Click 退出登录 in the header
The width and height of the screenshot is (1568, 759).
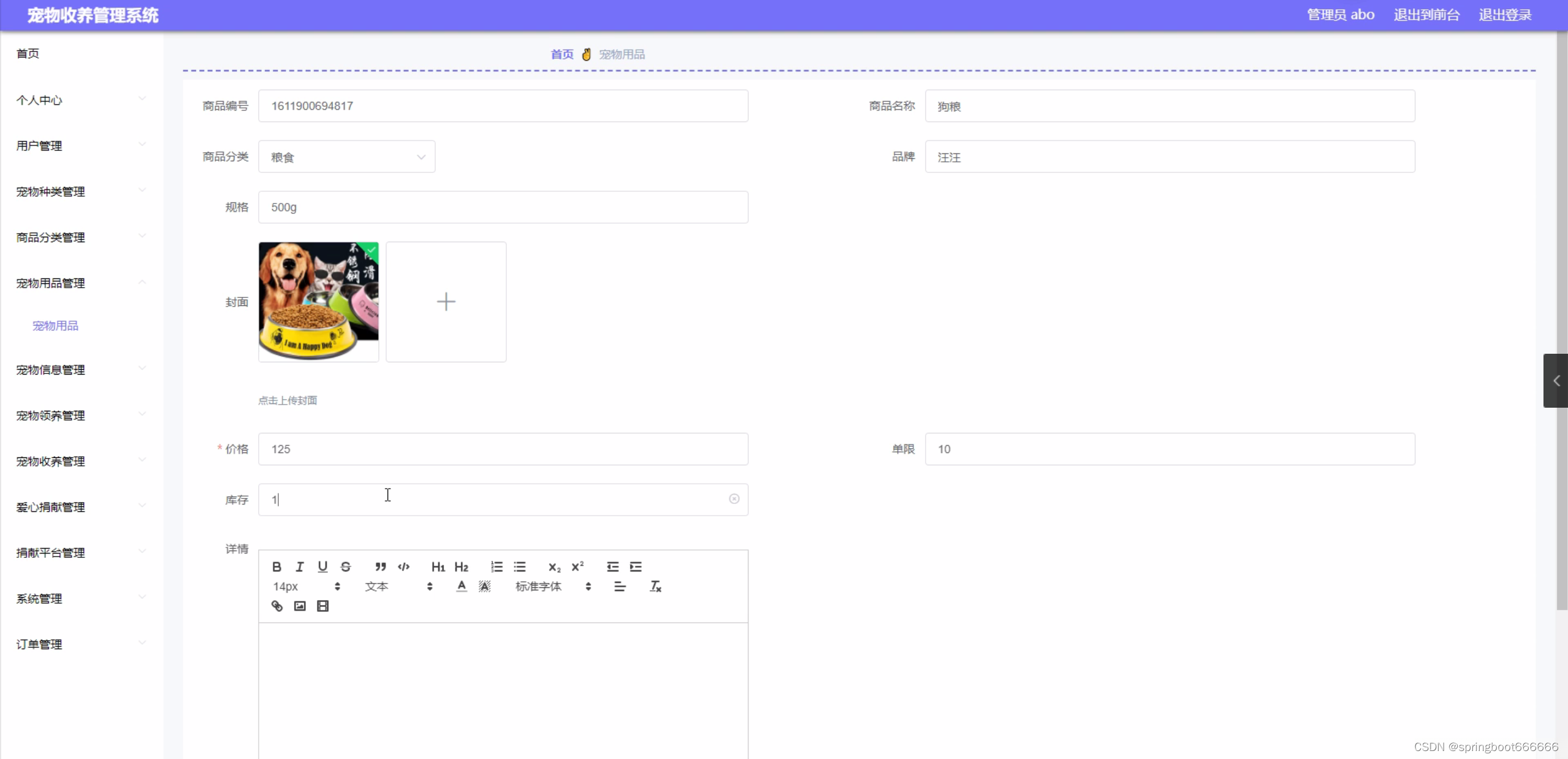[1504, 15]
